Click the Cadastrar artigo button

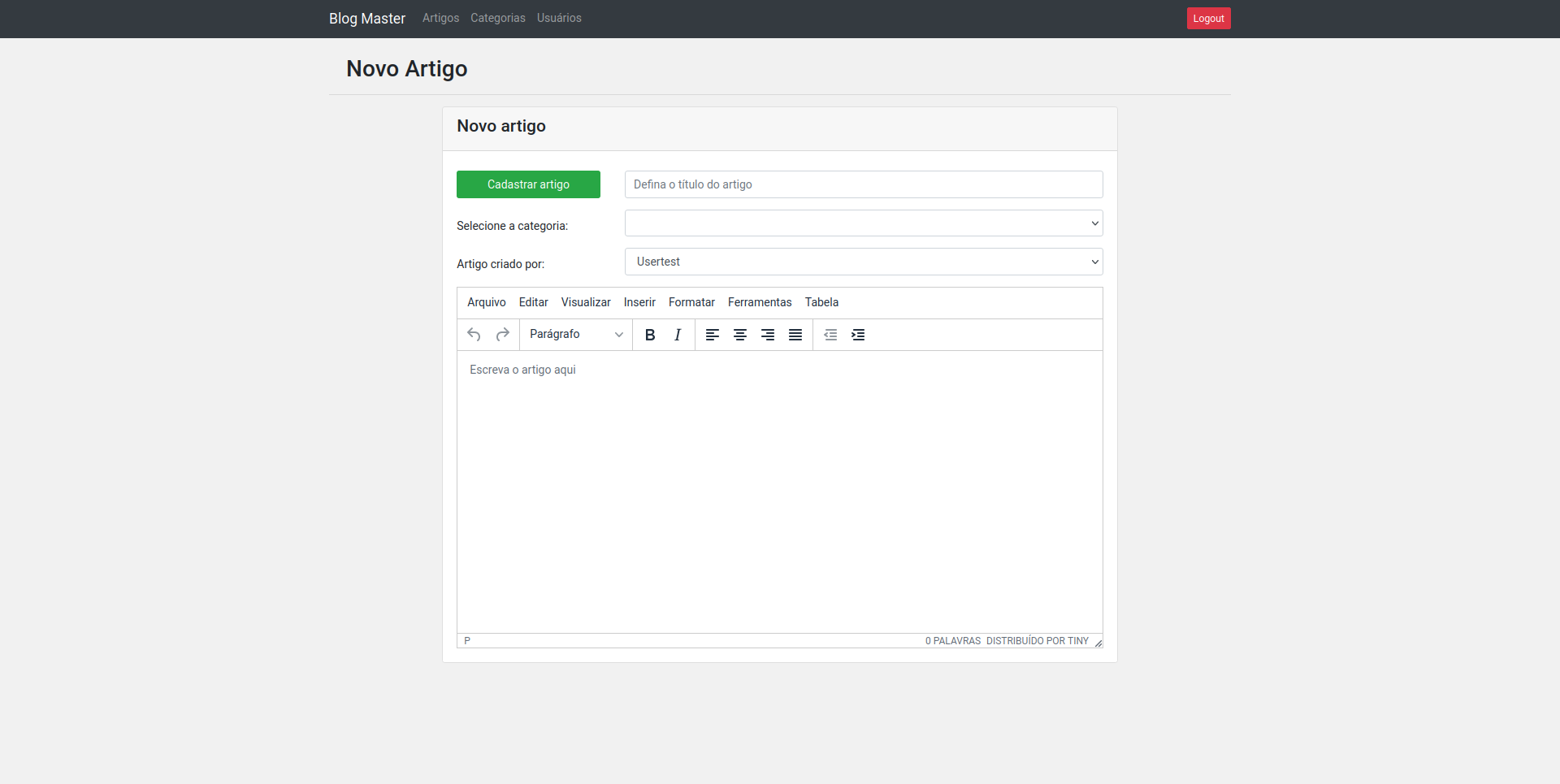click(x=528, y=184)
